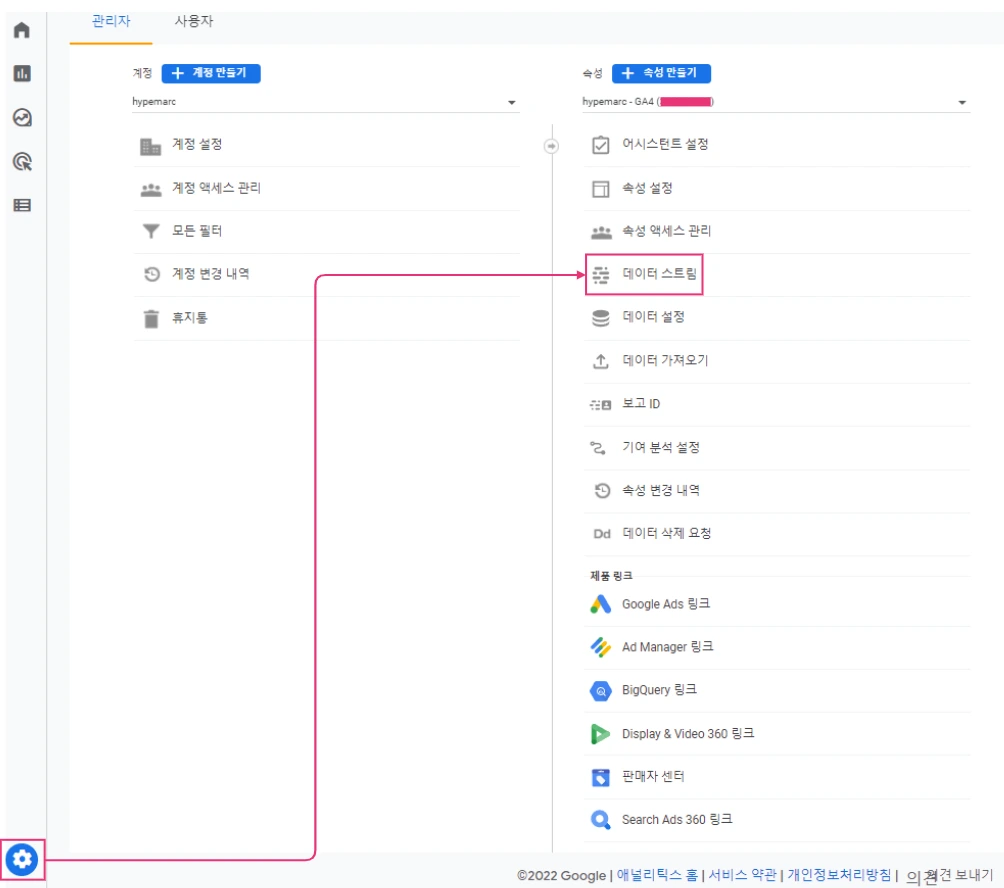Click the 데이터 설정 database icon

coord(601,318)
